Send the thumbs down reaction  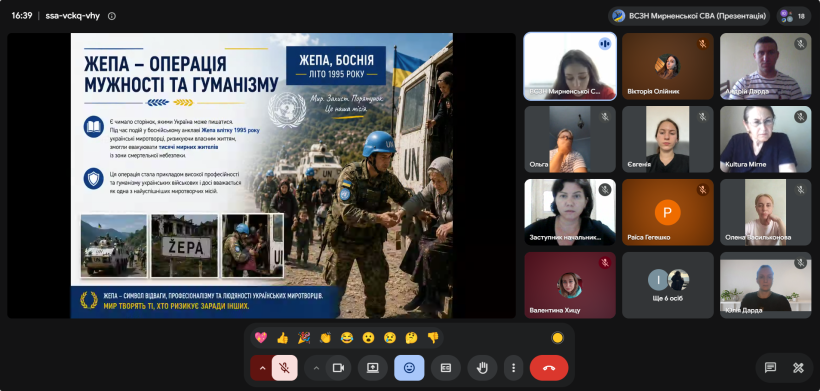433,338
